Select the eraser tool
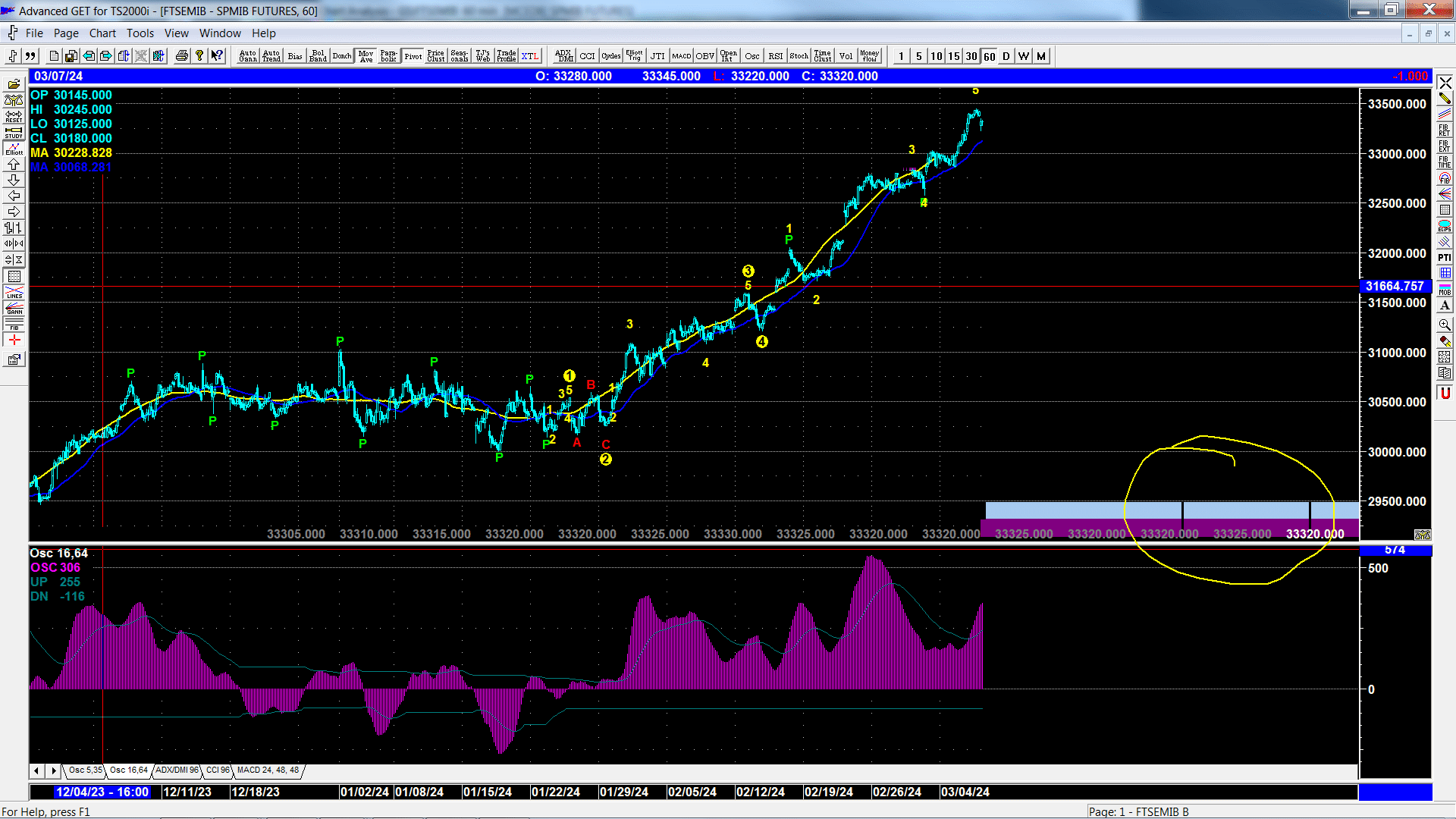 tap(1445, 340)
